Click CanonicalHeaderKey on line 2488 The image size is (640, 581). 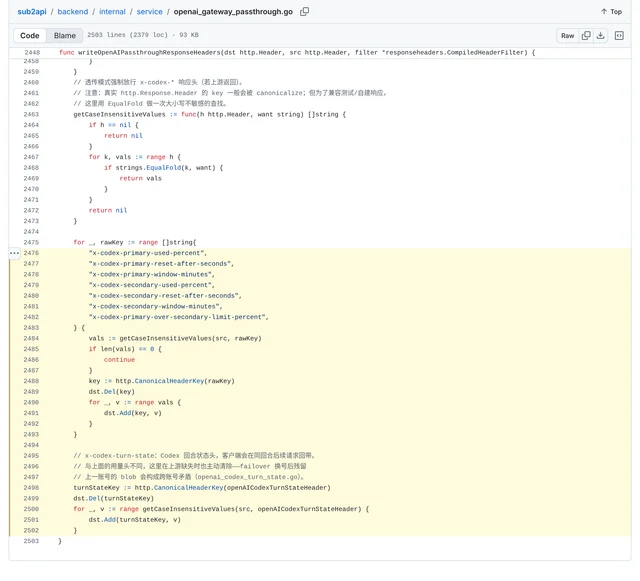169,381
